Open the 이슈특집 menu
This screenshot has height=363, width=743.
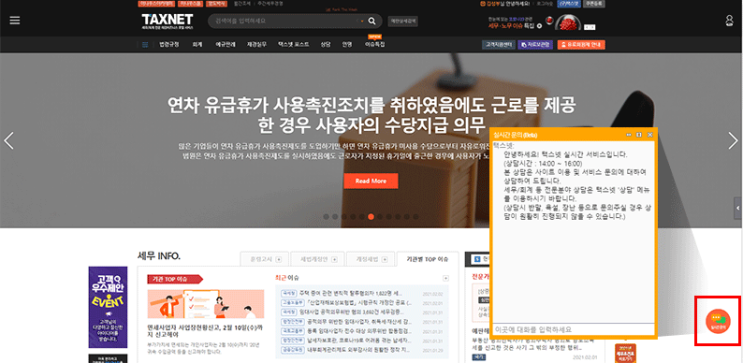(375, 45)
